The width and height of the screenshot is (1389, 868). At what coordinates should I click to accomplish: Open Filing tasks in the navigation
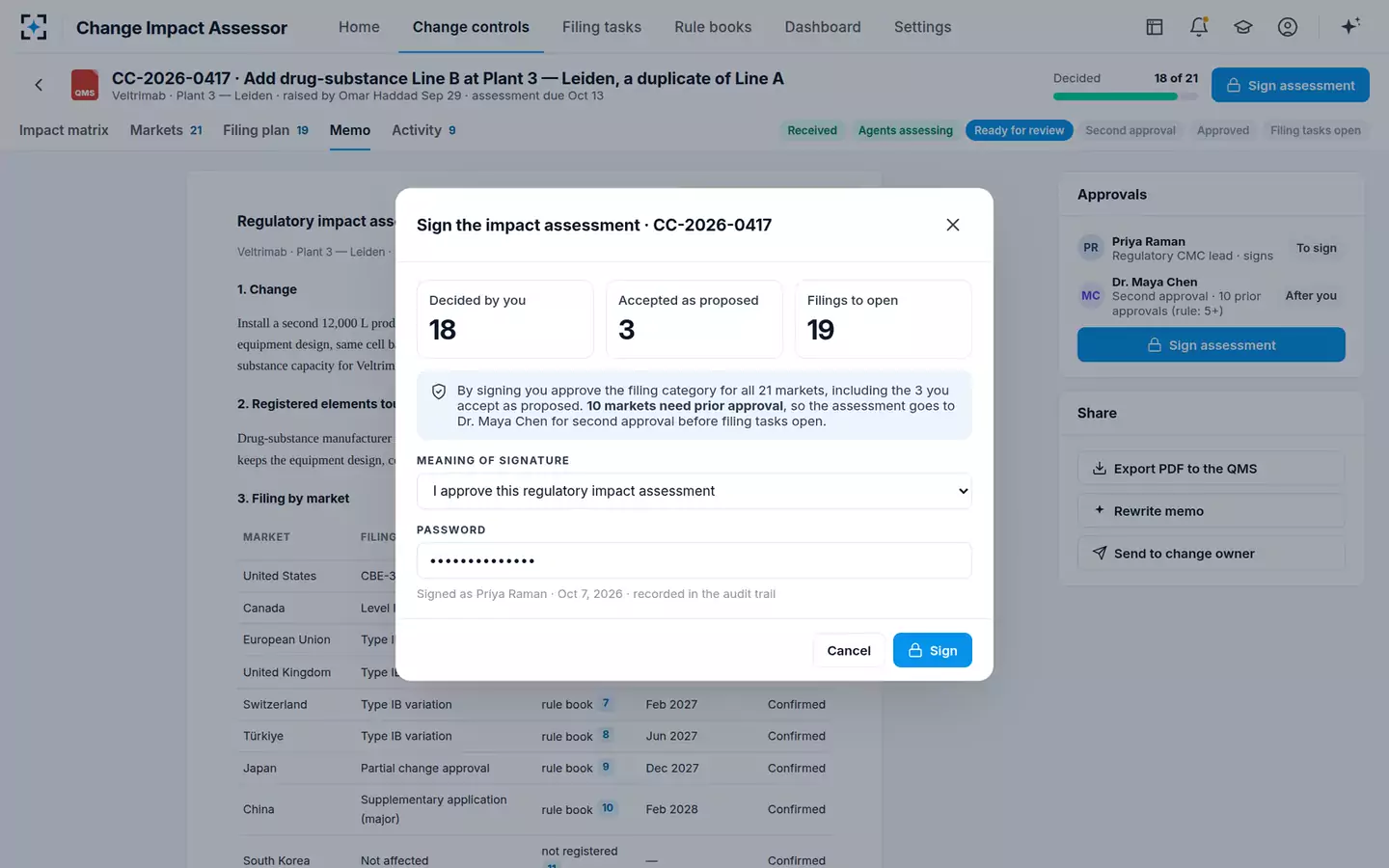click(x=602, y=27)
